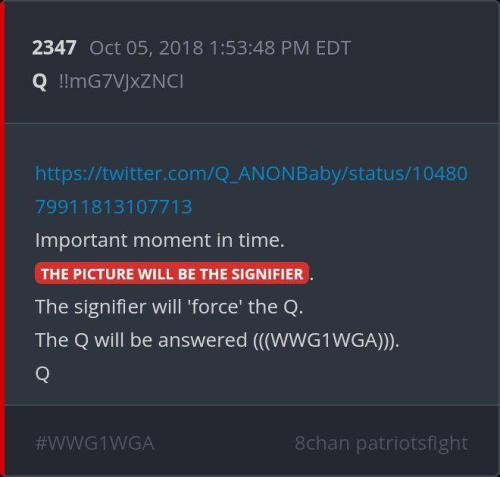Click the patriotsfight board name

coord(412,443)
